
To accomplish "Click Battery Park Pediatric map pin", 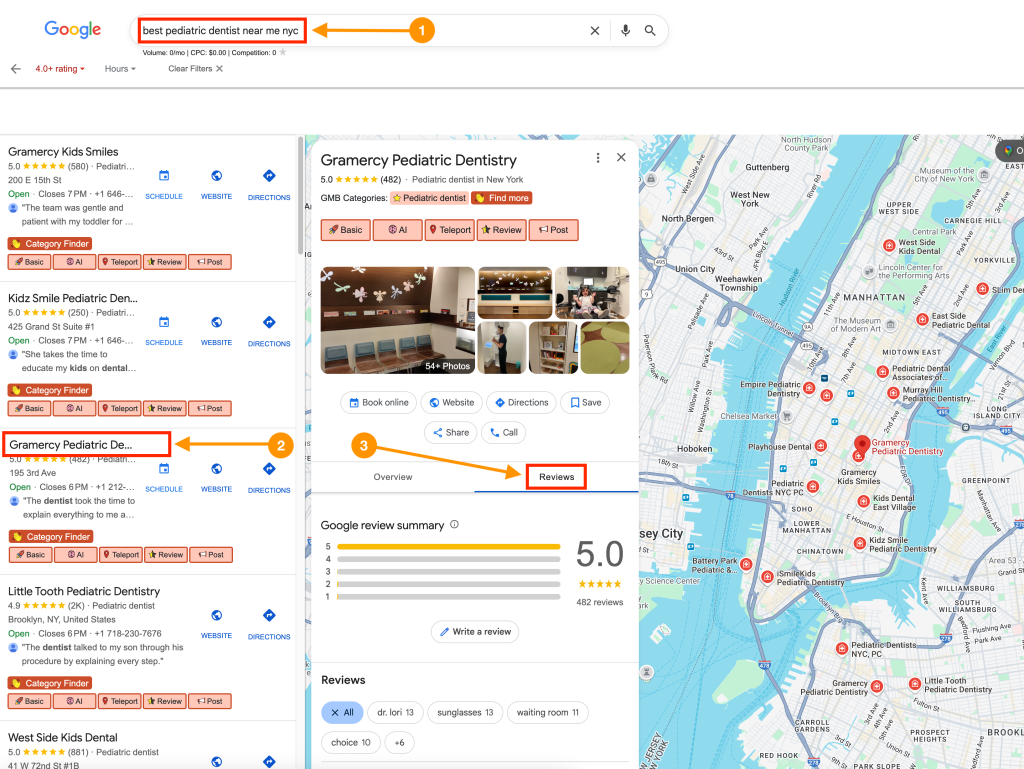I will tap(746, 564).
